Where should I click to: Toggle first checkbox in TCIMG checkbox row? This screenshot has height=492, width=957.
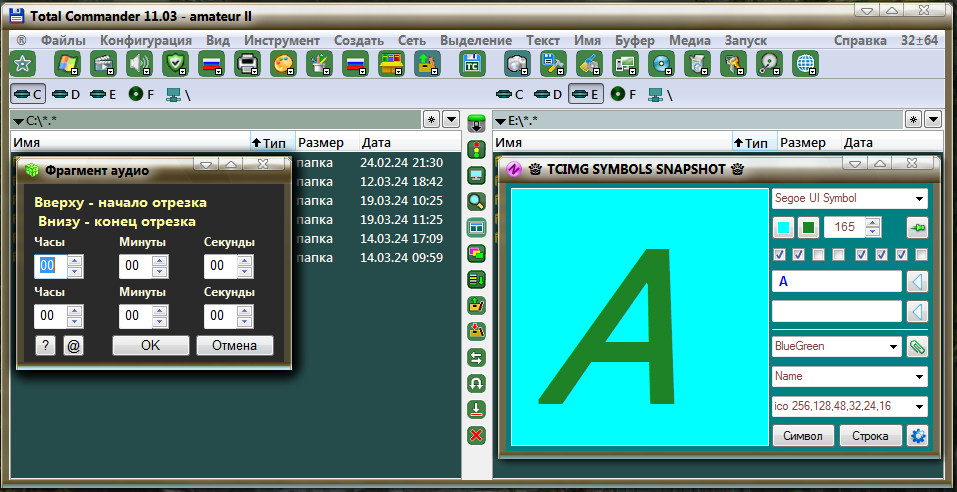(779, 255)
